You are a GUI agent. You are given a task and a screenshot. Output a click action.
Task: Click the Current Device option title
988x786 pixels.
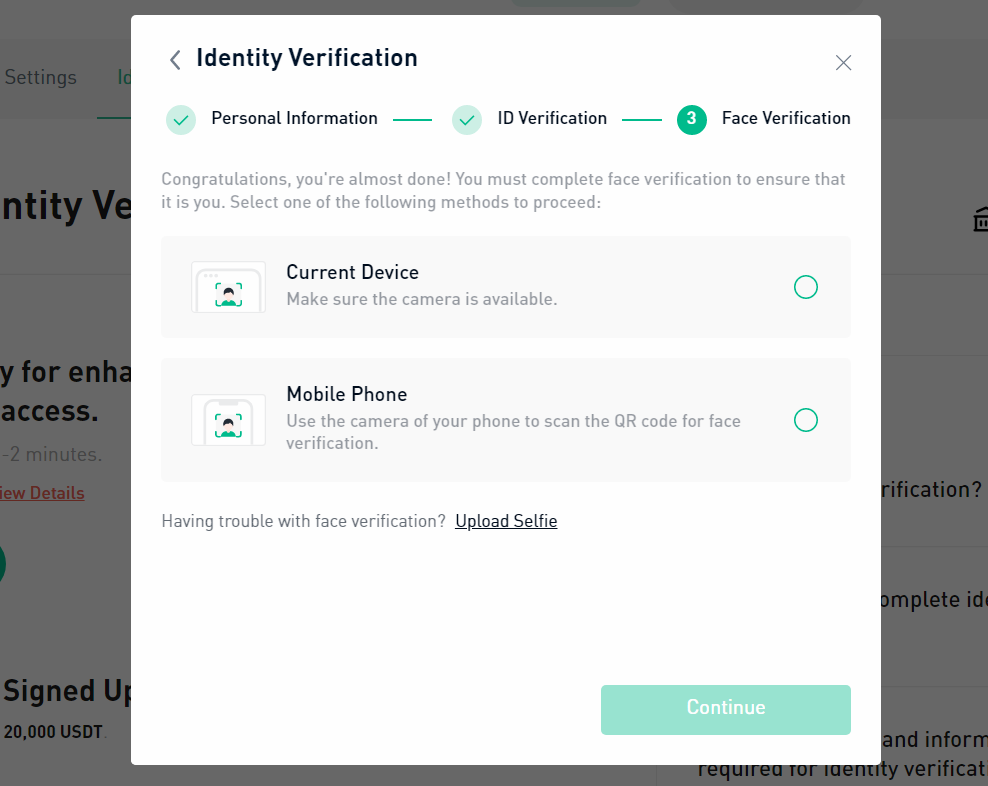352,272
